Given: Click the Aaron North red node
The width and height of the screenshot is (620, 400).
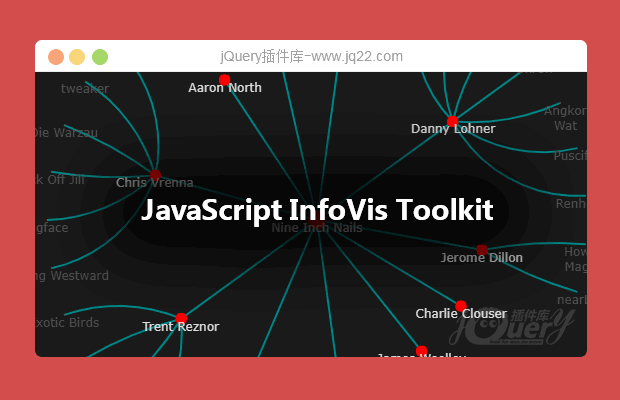Looking at the screenshot, I should pyautogui.click(x=225, y=80).
